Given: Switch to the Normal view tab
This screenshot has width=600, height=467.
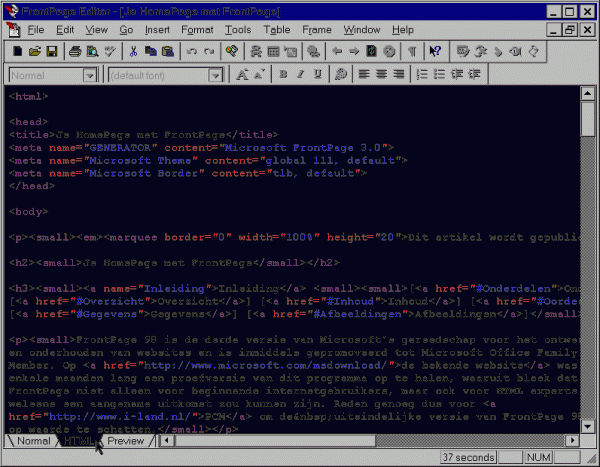Looking at the screenshot, I should click(34, 441).
